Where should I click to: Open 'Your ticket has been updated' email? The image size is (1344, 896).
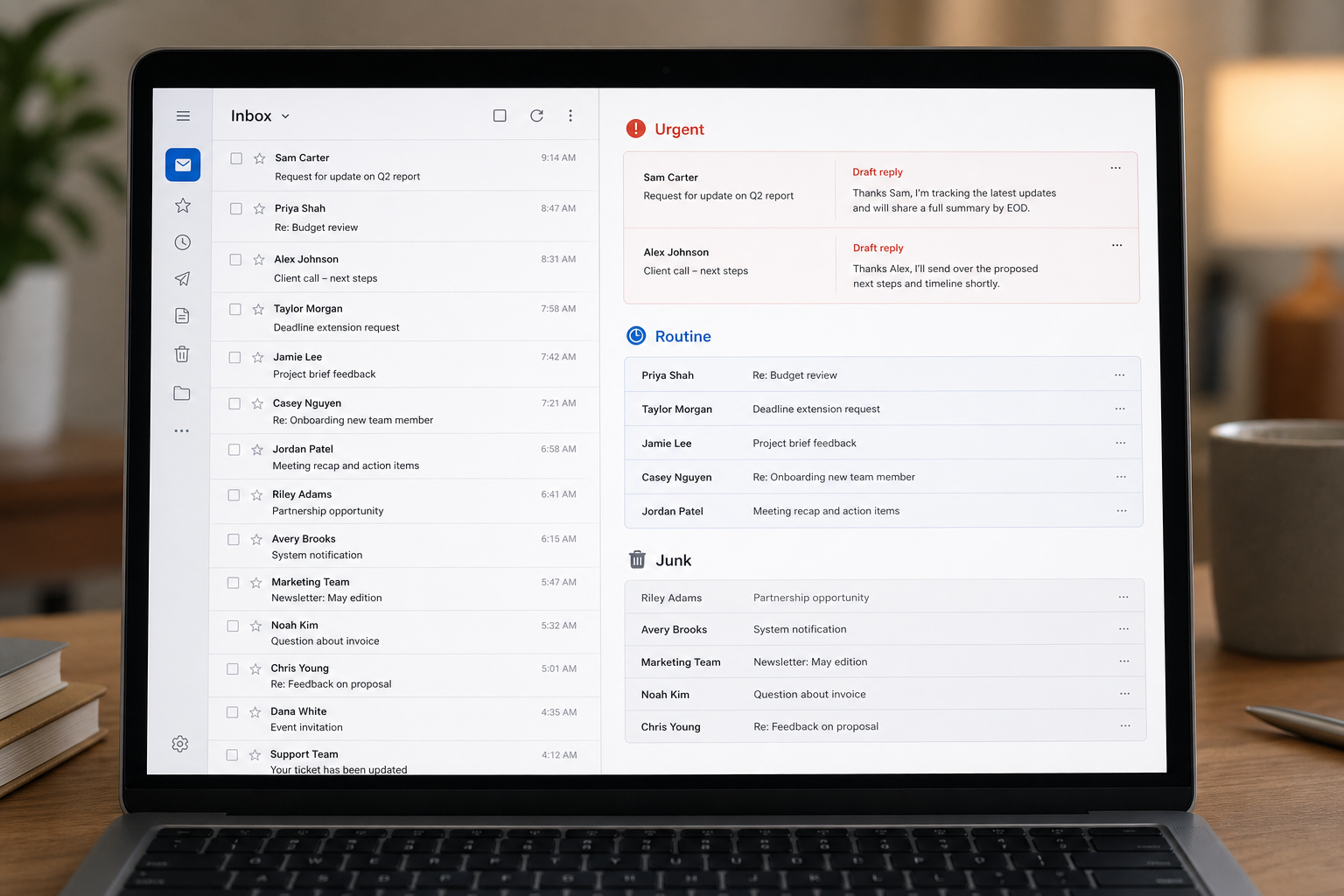click(x=405, y=759)
